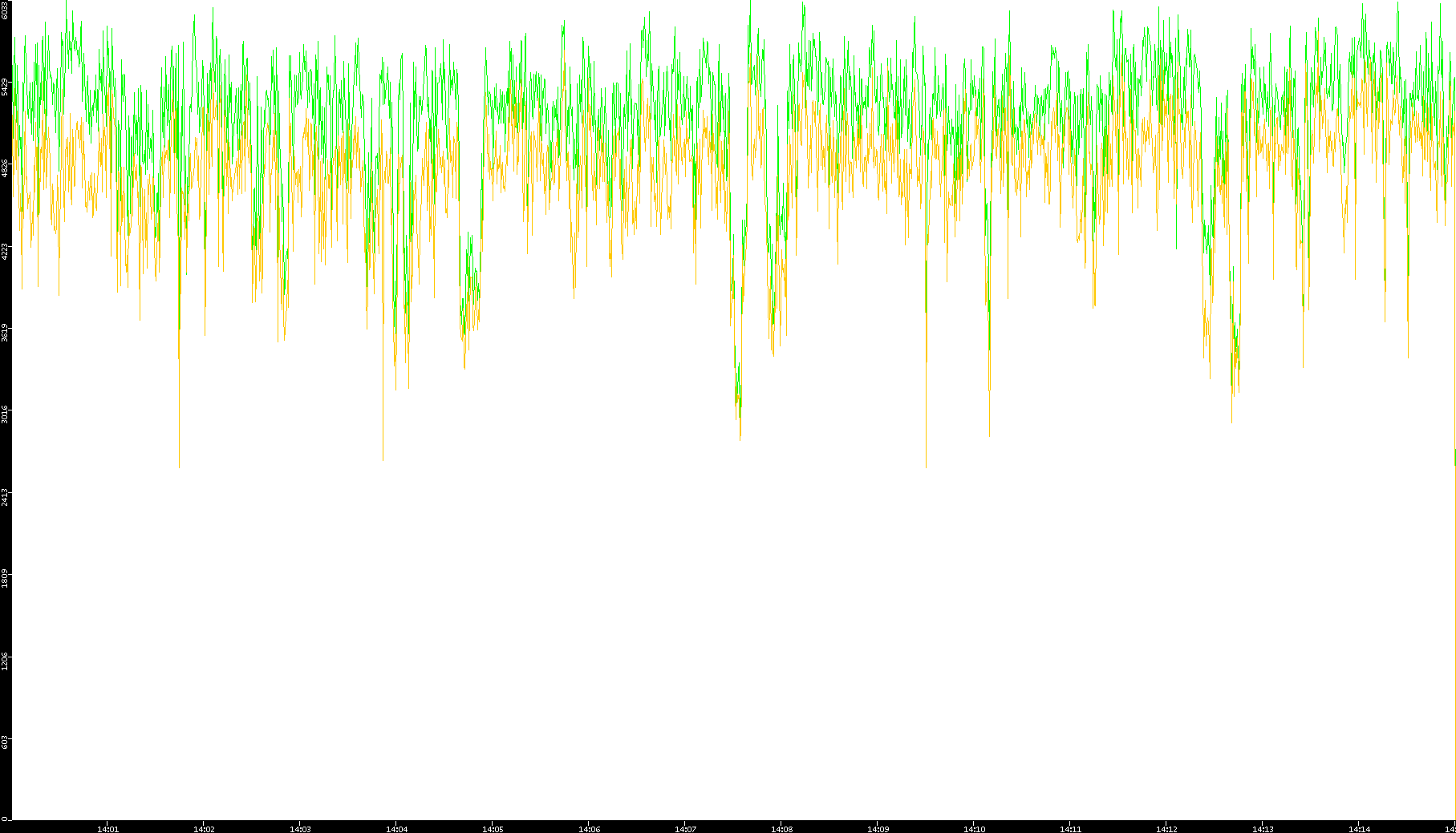The height and width of the screenshot is (833, 1456).
Task: Select the 4826 vertical axis label
Action: click(x=6, y=168)
